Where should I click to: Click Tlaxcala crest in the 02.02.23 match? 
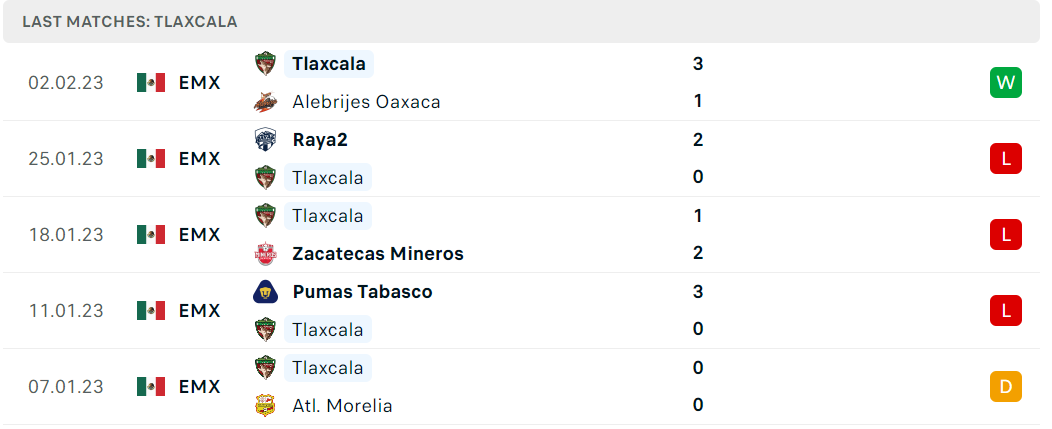click(265, 64)
